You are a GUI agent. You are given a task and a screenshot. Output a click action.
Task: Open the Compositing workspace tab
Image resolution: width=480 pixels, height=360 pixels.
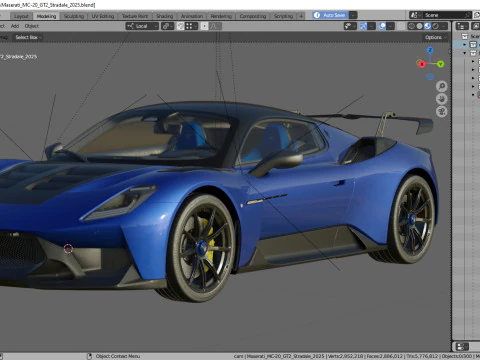click(x=253, y=16)
